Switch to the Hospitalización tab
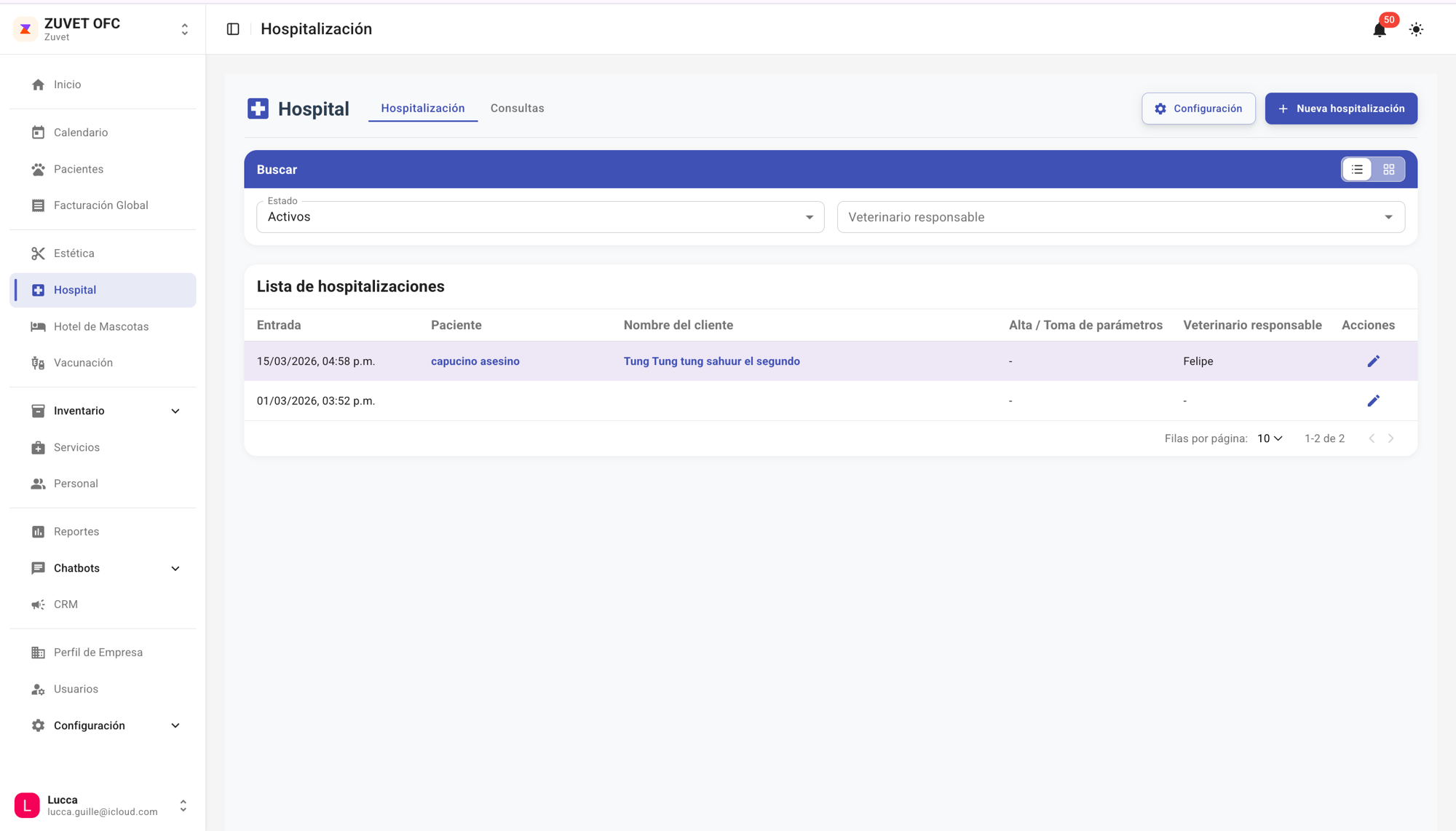This screenshot has height=831, width=1456. coord(423,108)
